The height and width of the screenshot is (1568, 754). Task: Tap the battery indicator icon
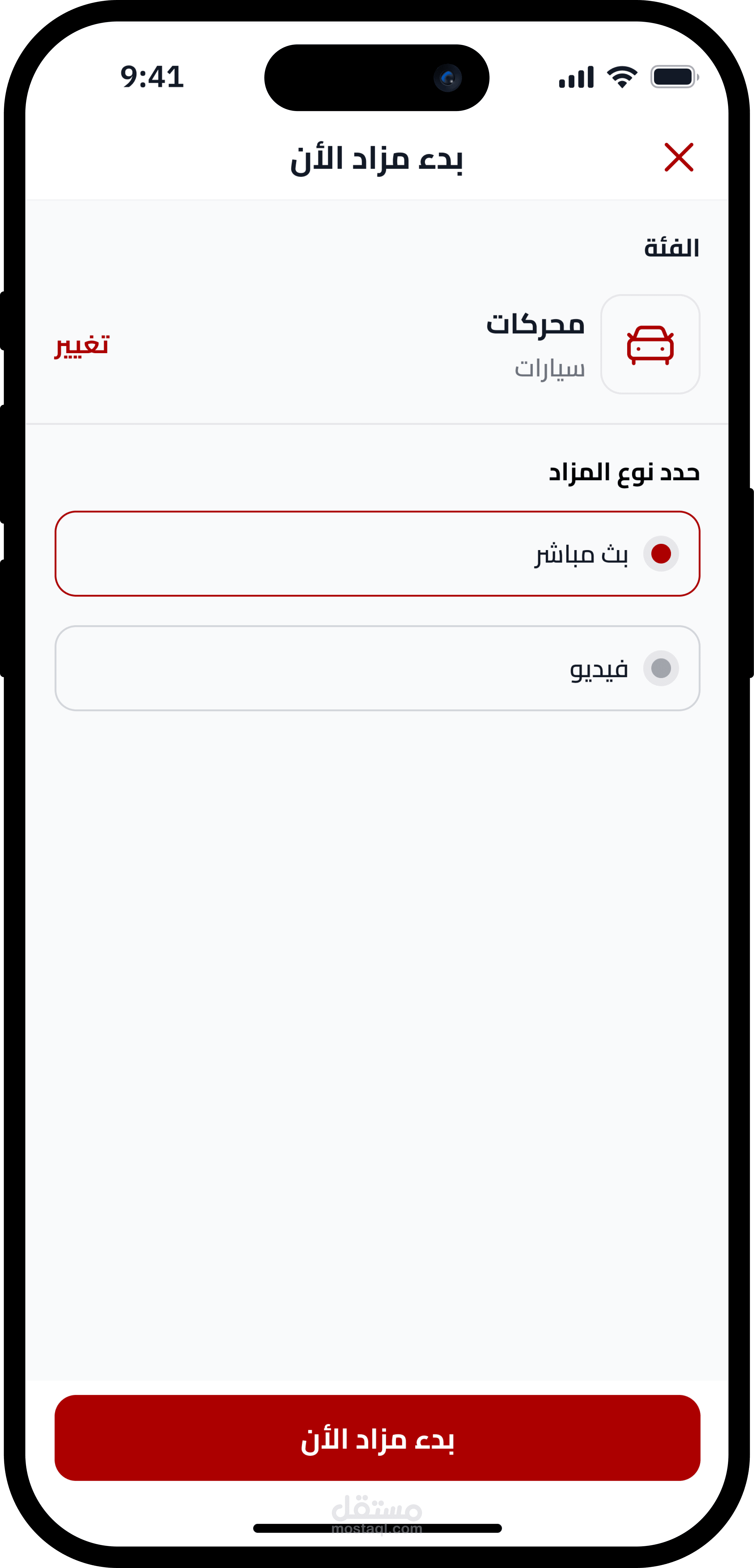click(674, 77)
